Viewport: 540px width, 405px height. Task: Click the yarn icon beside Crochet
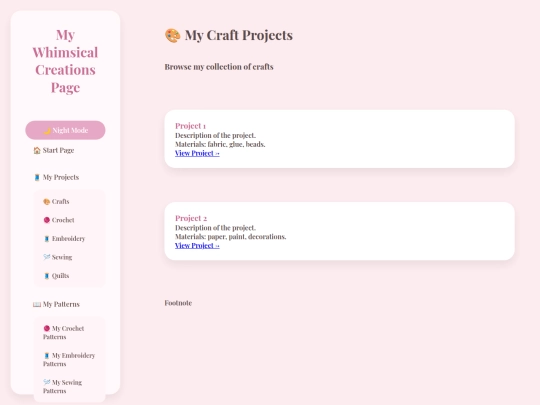click(47, 220)
